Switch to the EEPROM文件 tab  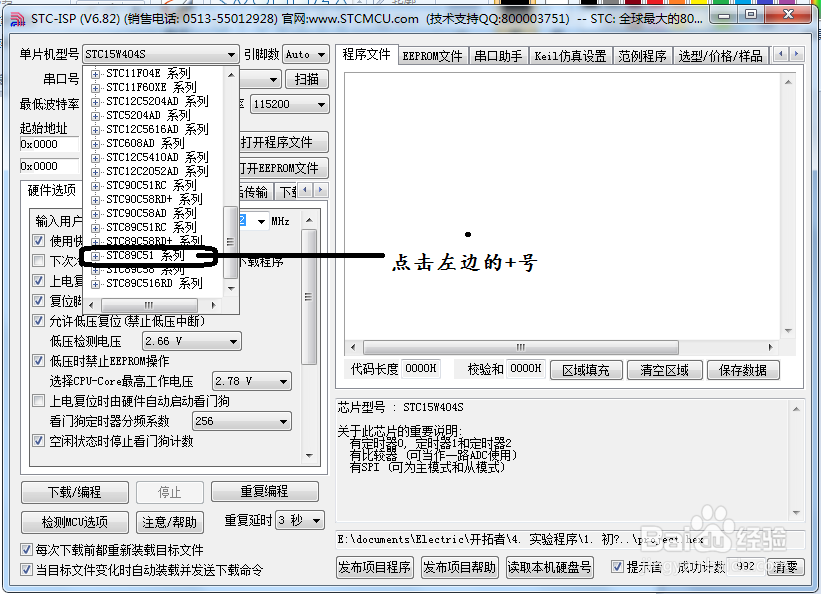(432, 56)
